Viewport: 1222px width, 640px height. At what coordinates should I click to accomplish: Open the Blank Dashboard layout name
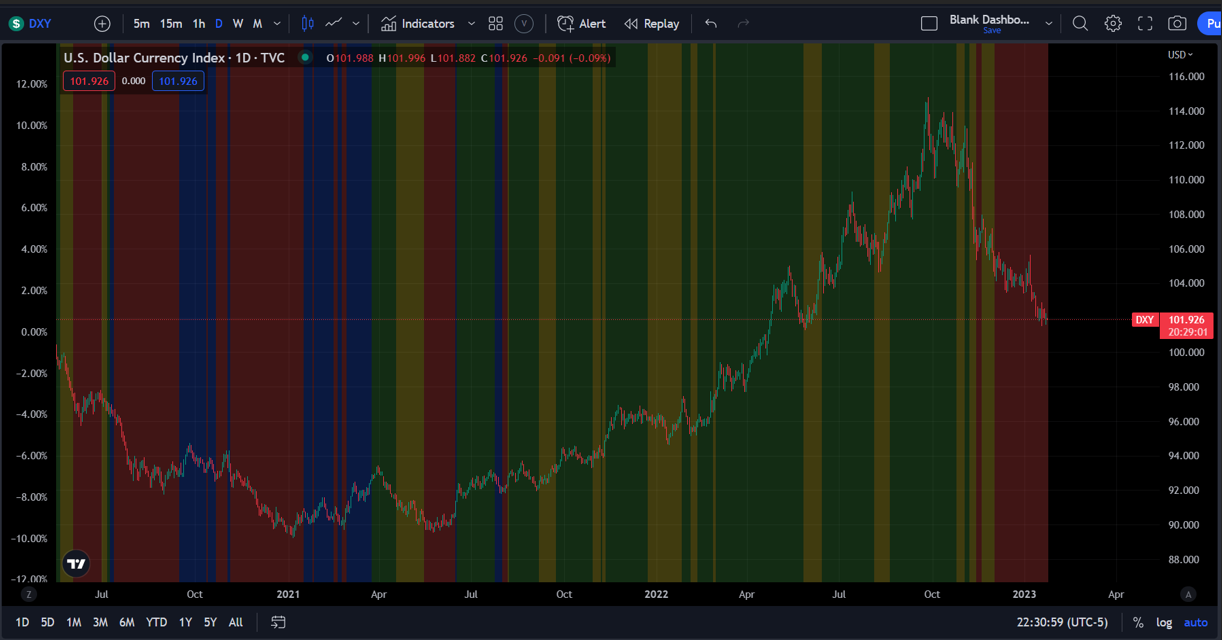(989, 19)
